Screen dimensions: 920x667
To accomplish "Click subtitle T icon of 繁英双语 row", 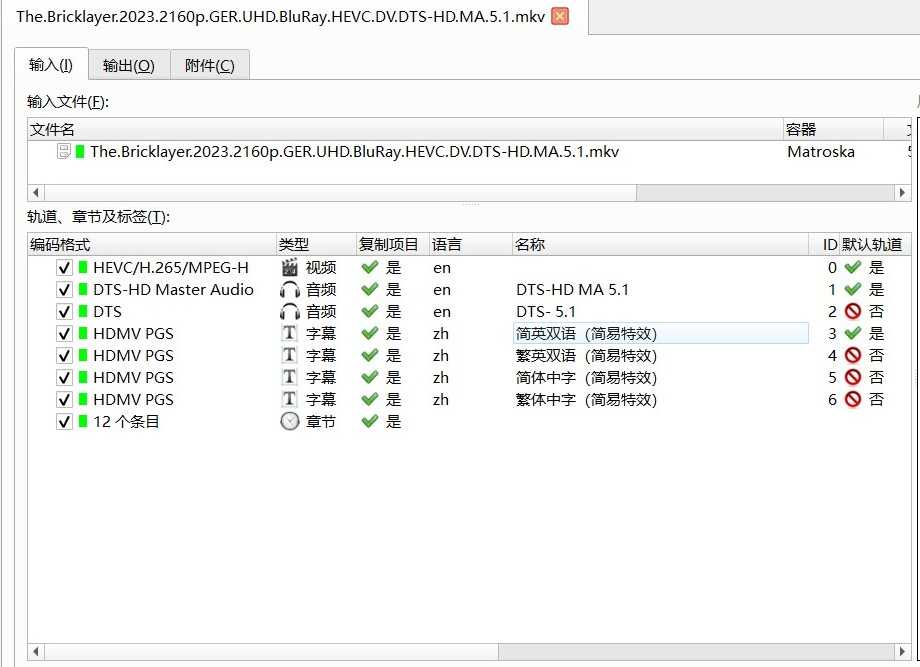I will tap(289, 355).
